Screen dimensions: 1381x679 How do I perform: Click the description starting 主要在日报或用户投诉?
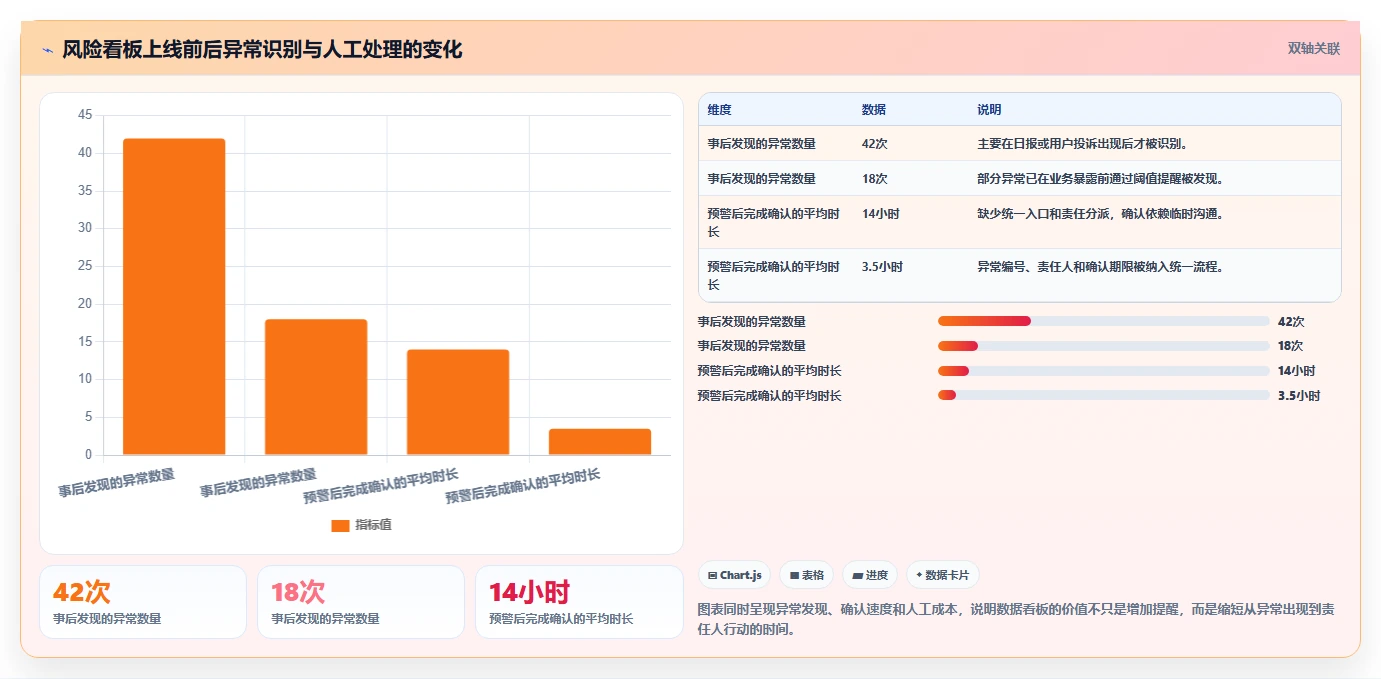click(x=1082, y=144)
